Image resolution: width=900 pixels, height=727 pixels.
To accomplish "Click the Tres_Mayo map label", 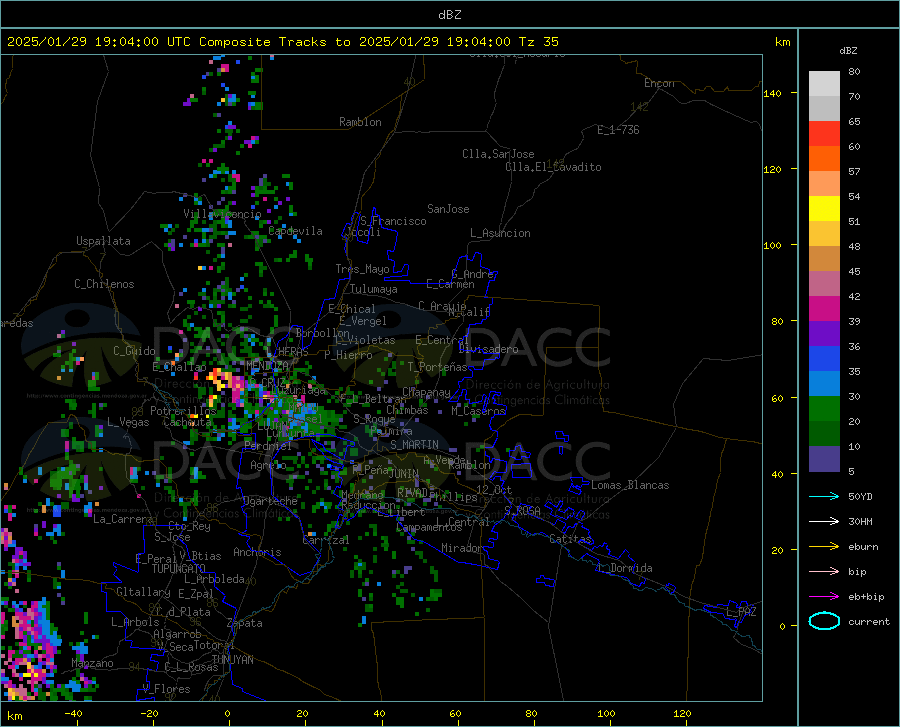I will click(x=362, y=269).
